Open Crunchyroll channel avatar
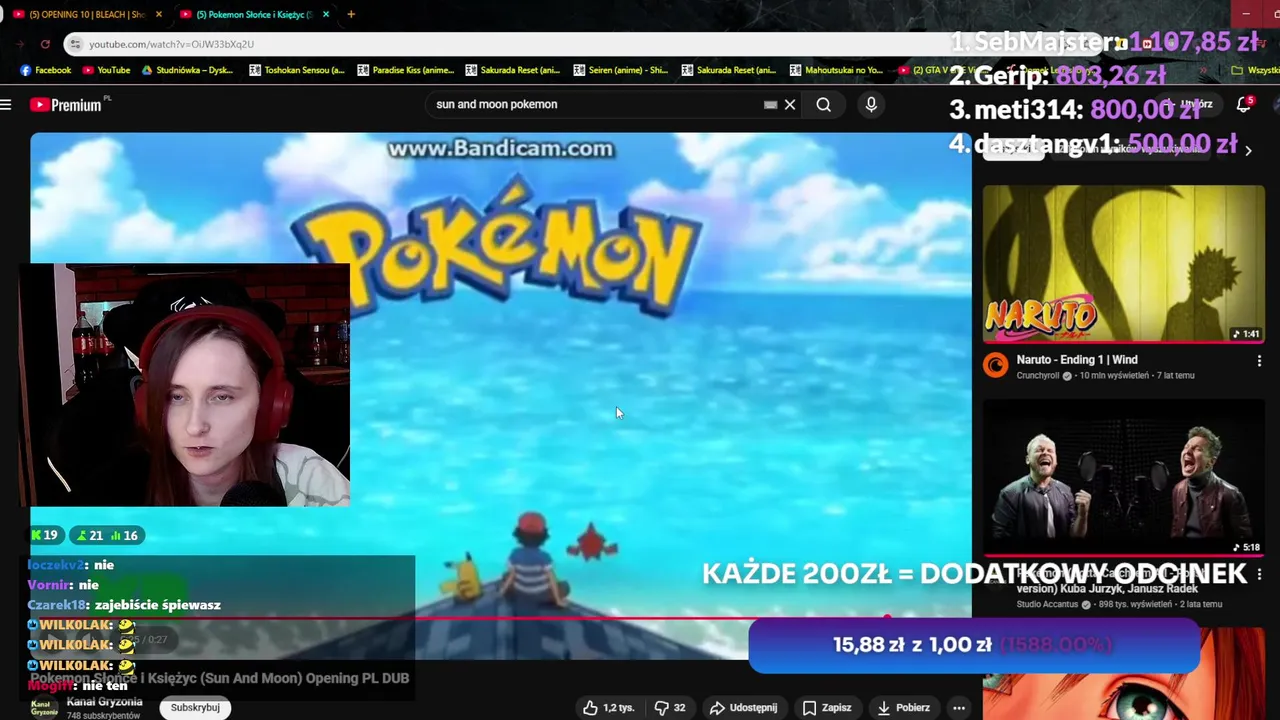 995,366
